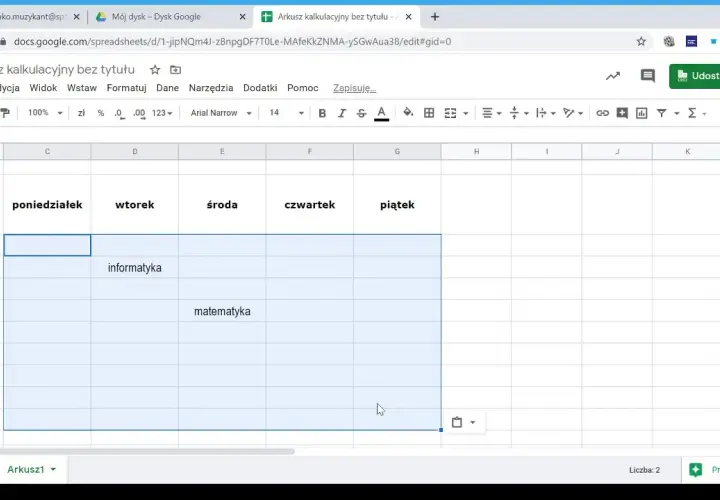Click the green Udostępnij share button
The width and height of the screenshot is (720, 500).
tap(694, 76)
